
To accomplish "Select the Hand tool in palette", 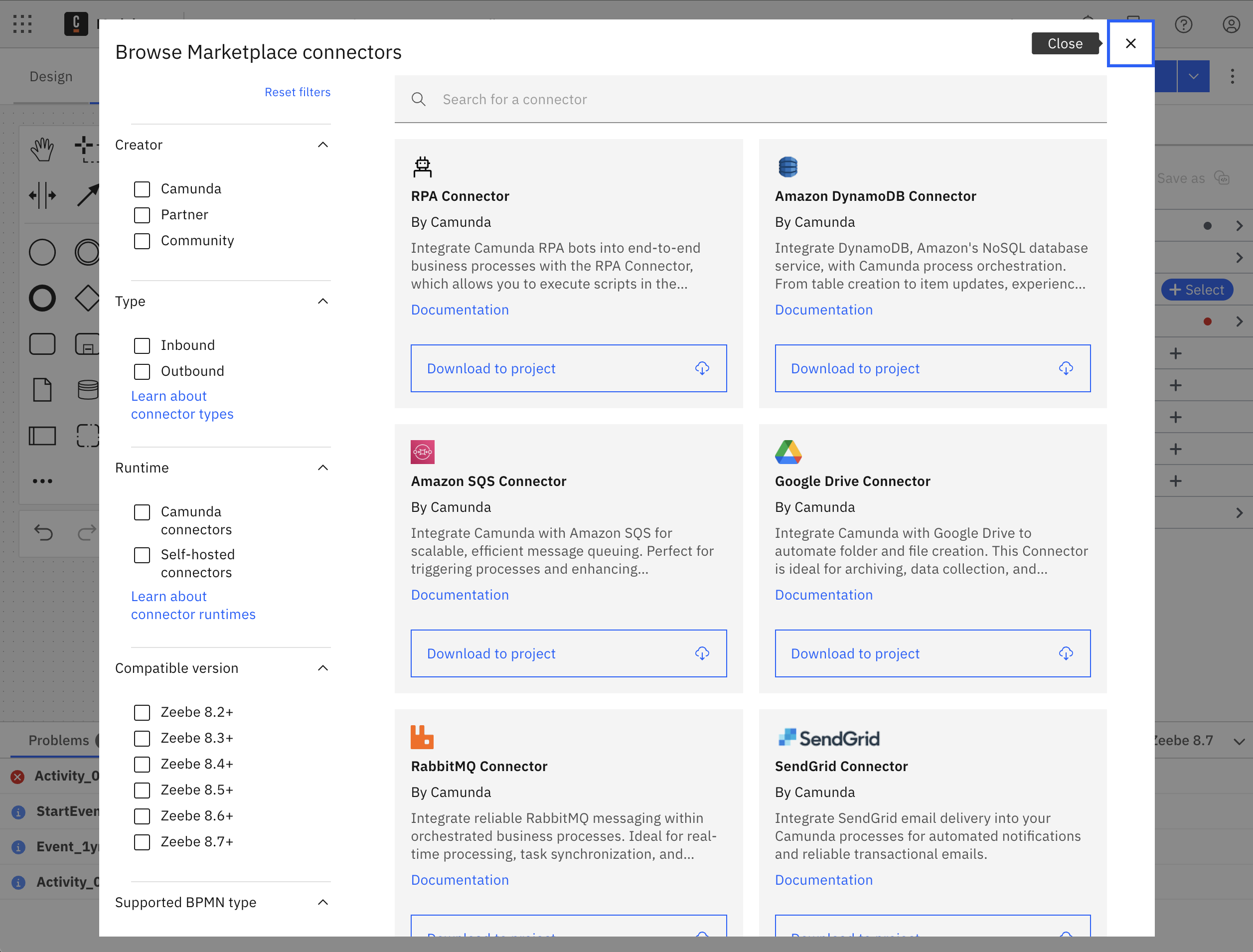I will [42, 150].
